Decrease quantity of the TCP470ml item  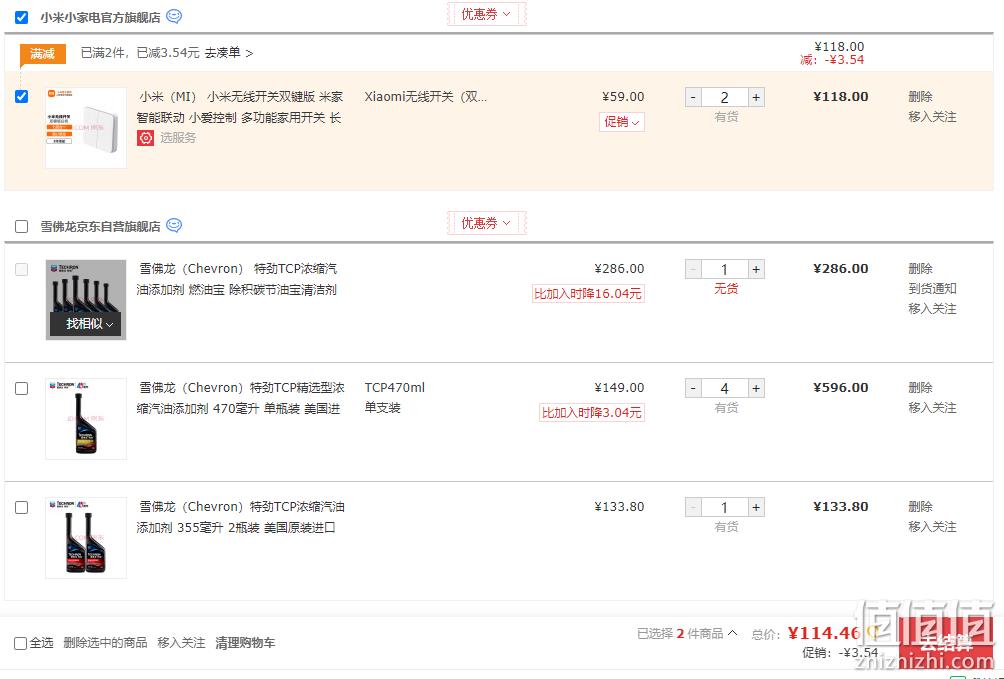[693, 388]
